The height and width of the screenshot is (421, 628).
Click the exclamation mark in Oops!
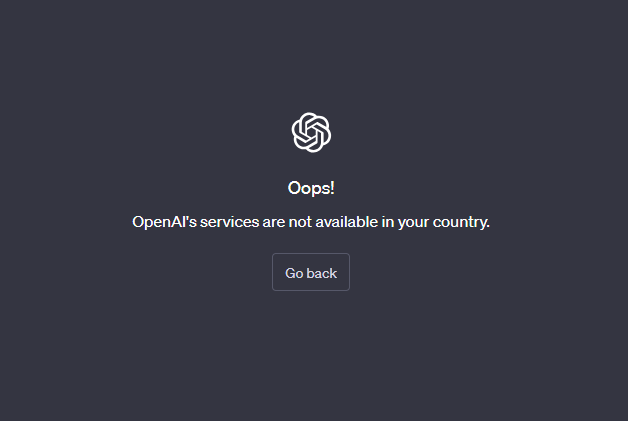click(332, 188)
